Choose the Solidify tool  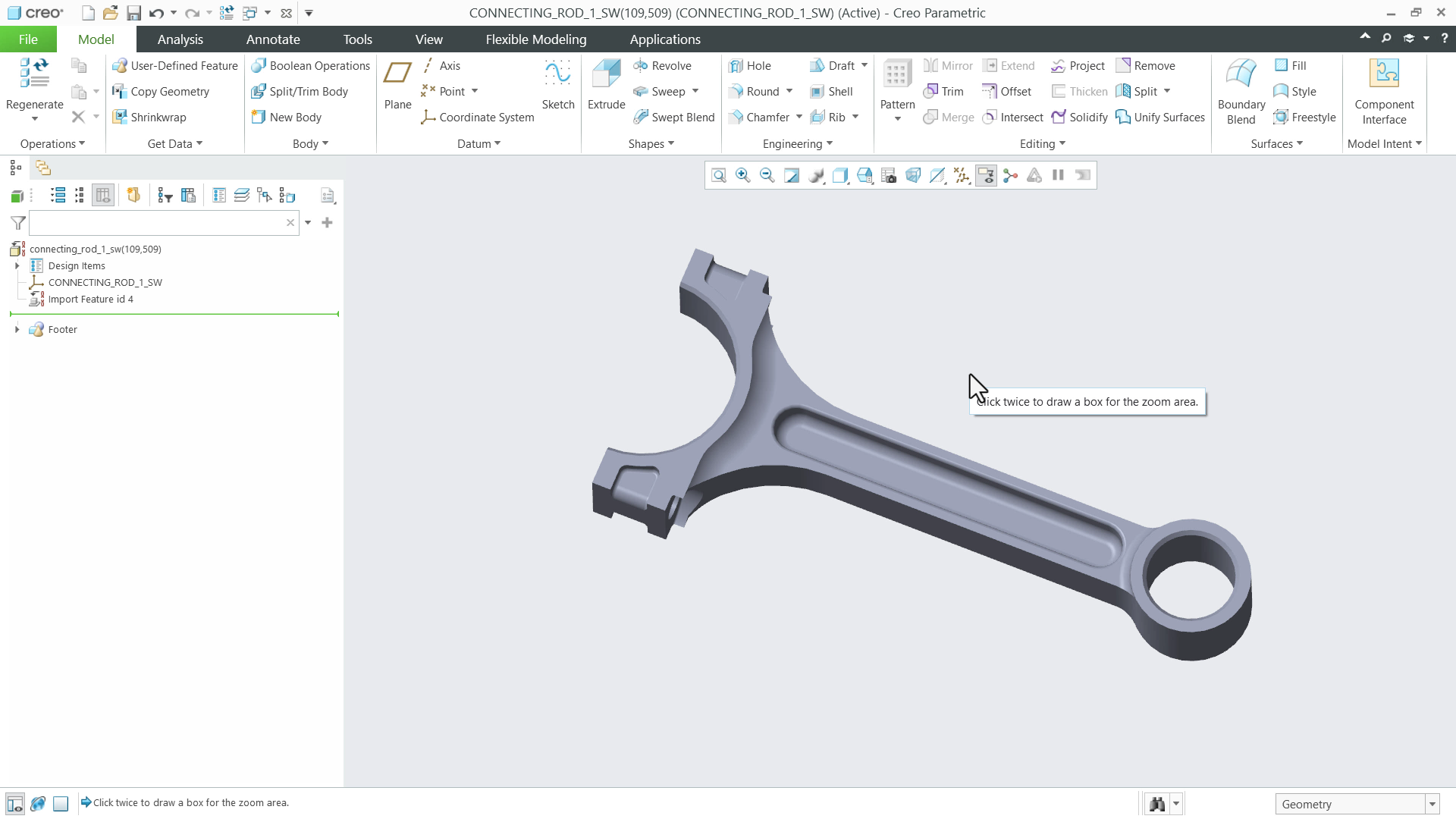1079,118
